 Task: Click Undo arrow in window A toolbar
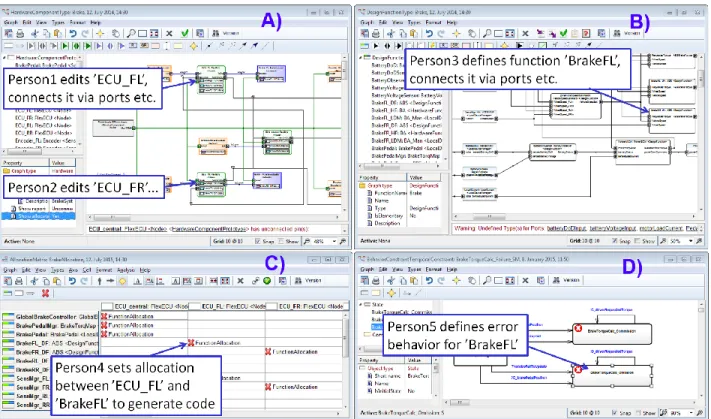73,33
